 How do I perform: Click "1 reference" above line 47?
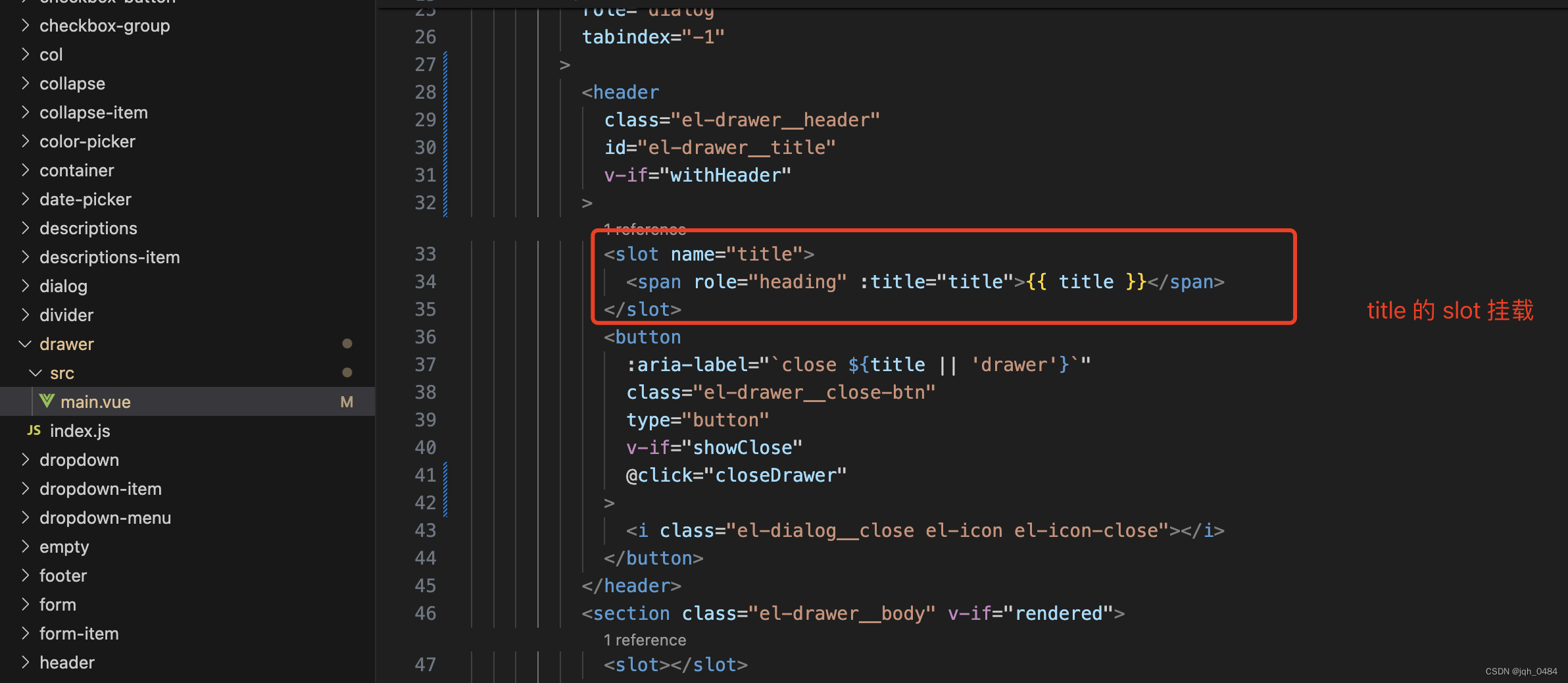tap(645, 639)
